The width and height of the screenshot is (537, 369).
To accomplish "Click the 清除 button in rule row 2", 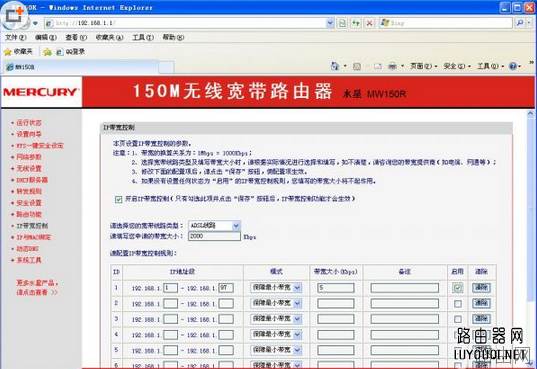I will tap(481, 303).
